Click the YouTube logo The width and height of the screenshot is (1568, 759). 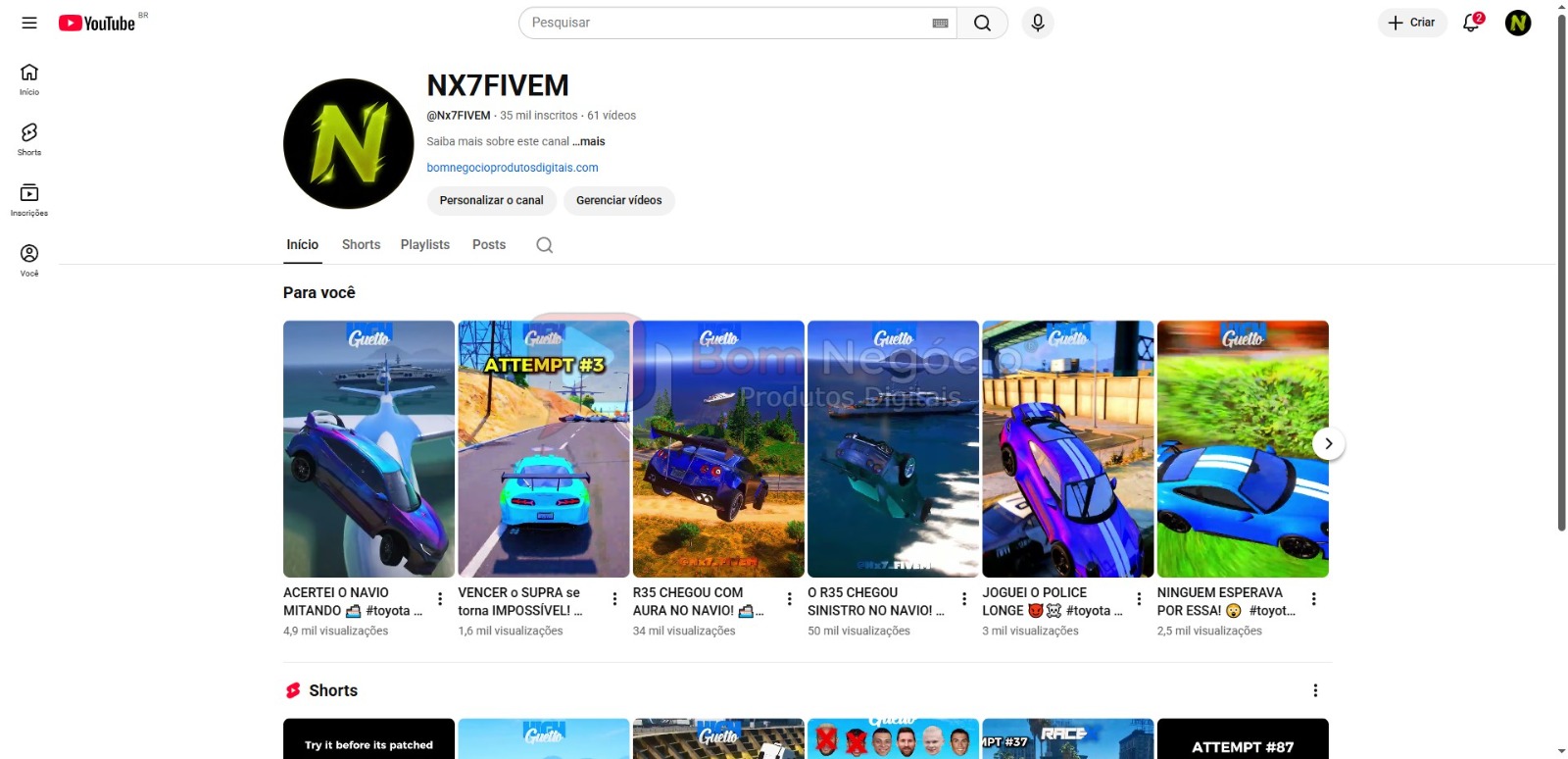coord(97,23)
